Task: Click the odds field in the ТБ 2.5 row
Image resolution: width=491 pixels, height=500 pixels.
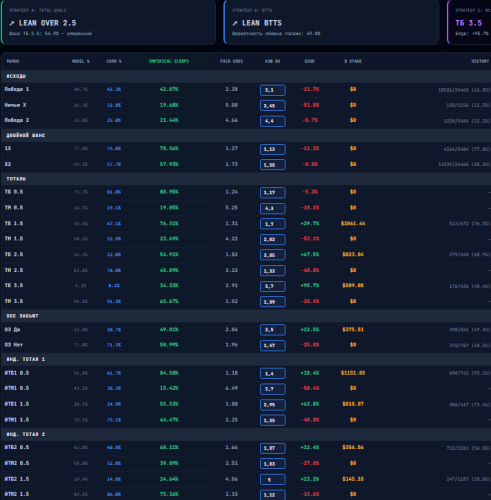Action: coord(273,255)
